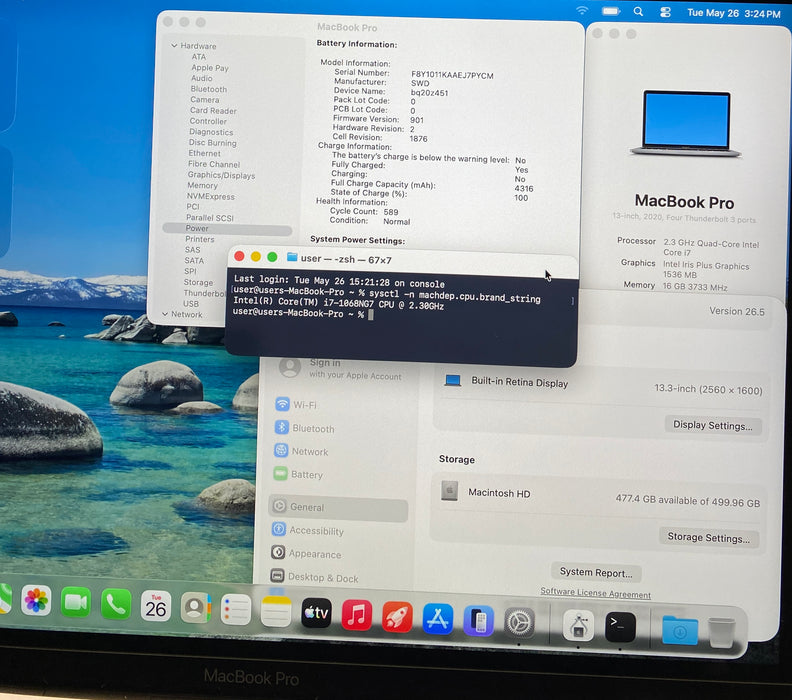Click Terminal folder proxy icon in title bar
The image size is (792, 700).
point(291,257)
